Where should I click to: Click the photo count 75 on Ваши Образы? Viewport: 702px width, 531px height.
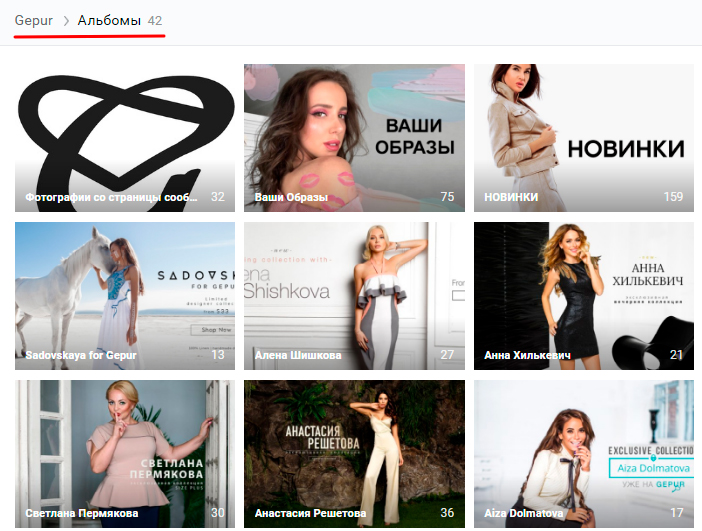click(447, 197)
